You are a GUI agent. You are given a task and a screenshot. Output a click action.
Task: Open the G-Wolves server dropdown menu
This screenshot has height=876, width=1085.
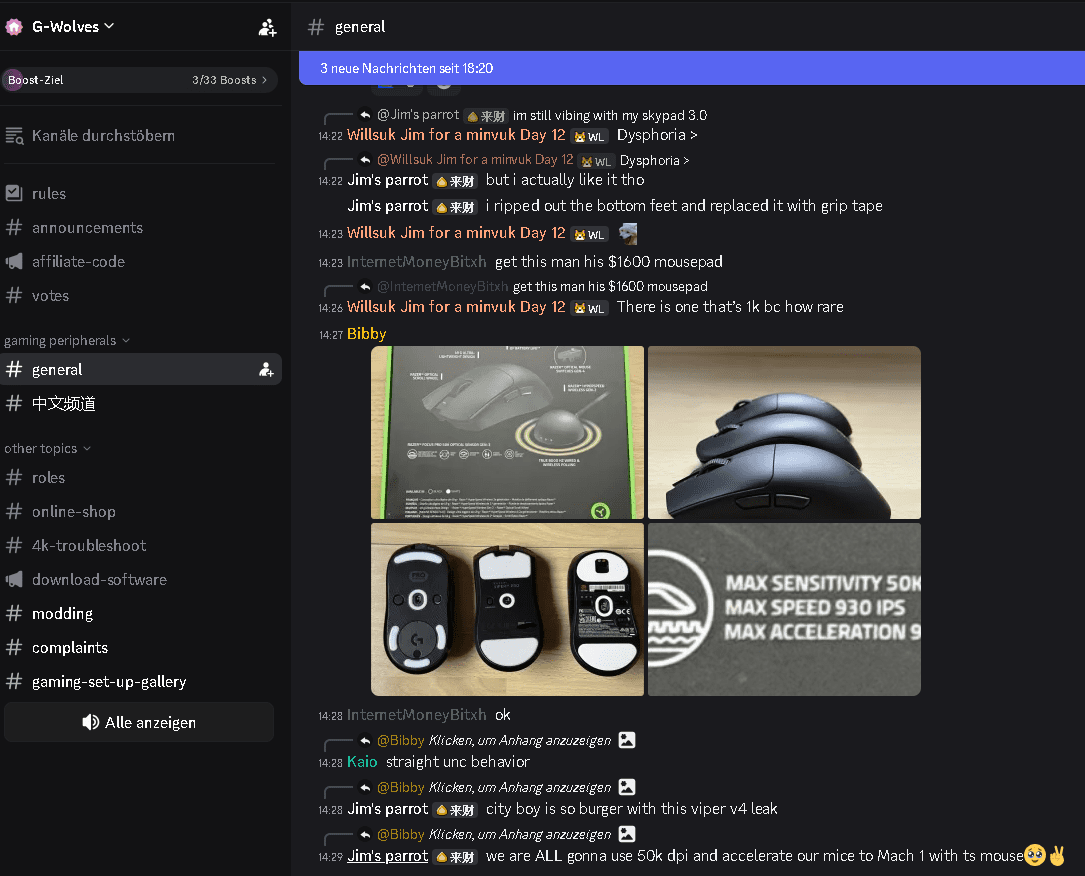73,26
